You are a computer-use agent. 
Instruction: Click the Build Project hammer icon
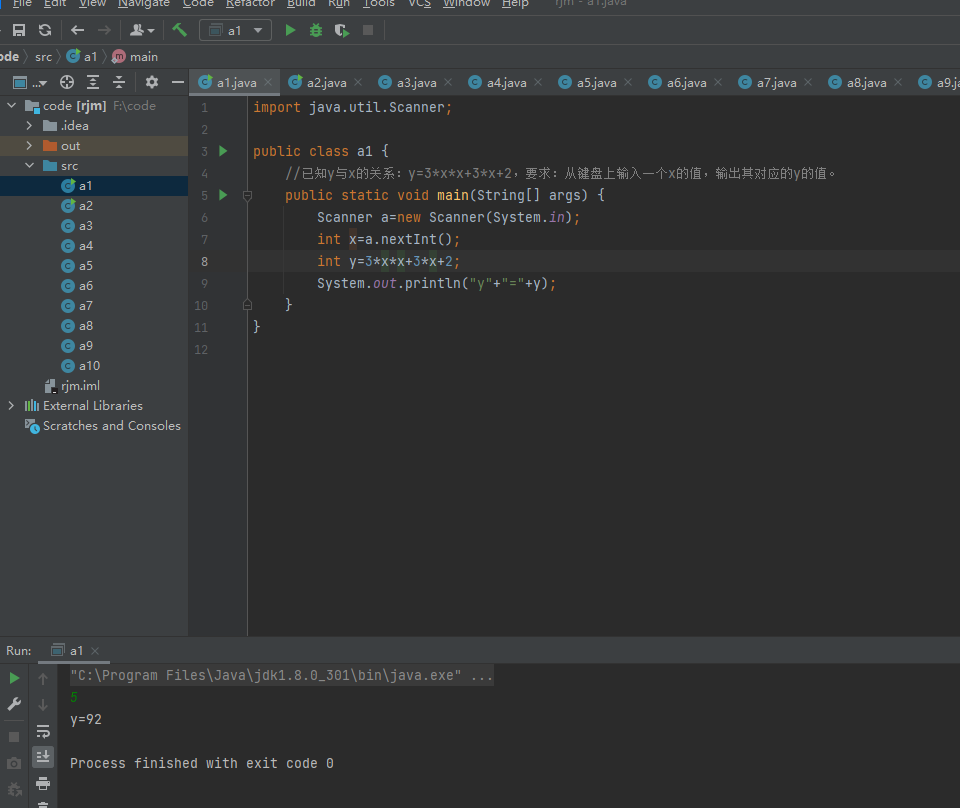pos(180,30)
